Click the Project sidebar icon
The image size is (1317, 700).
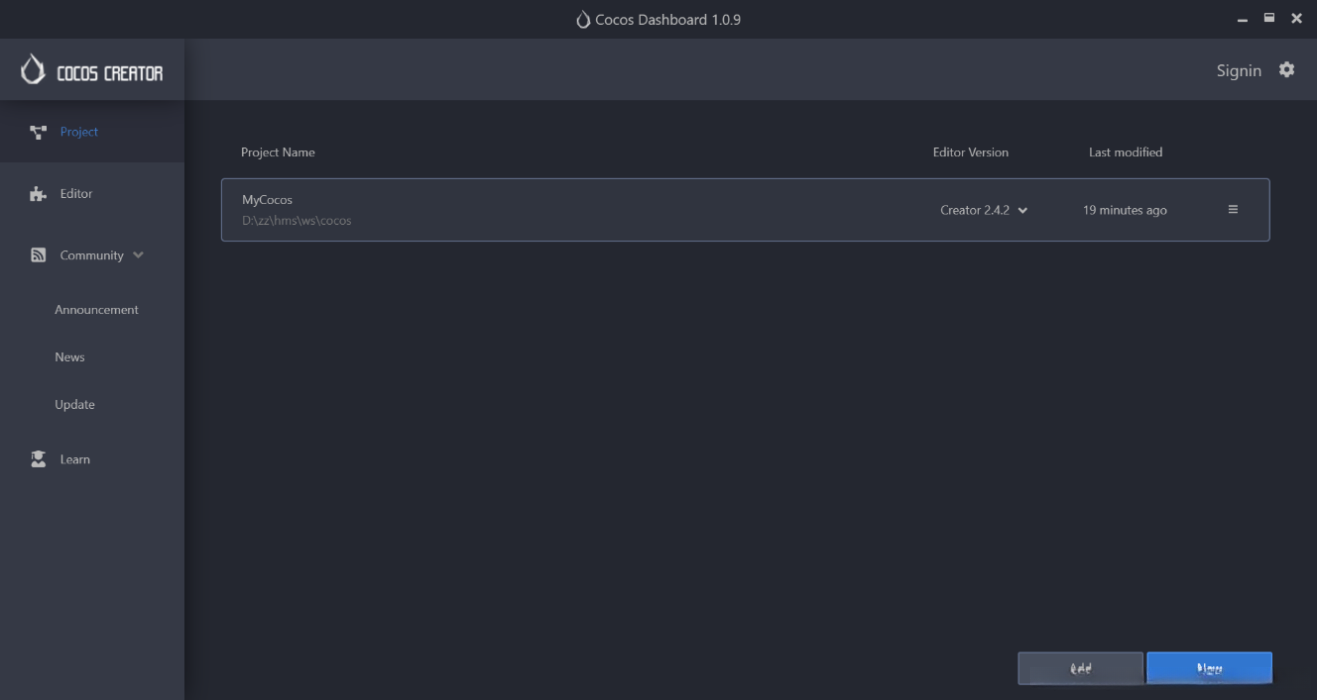coord(38,132)
